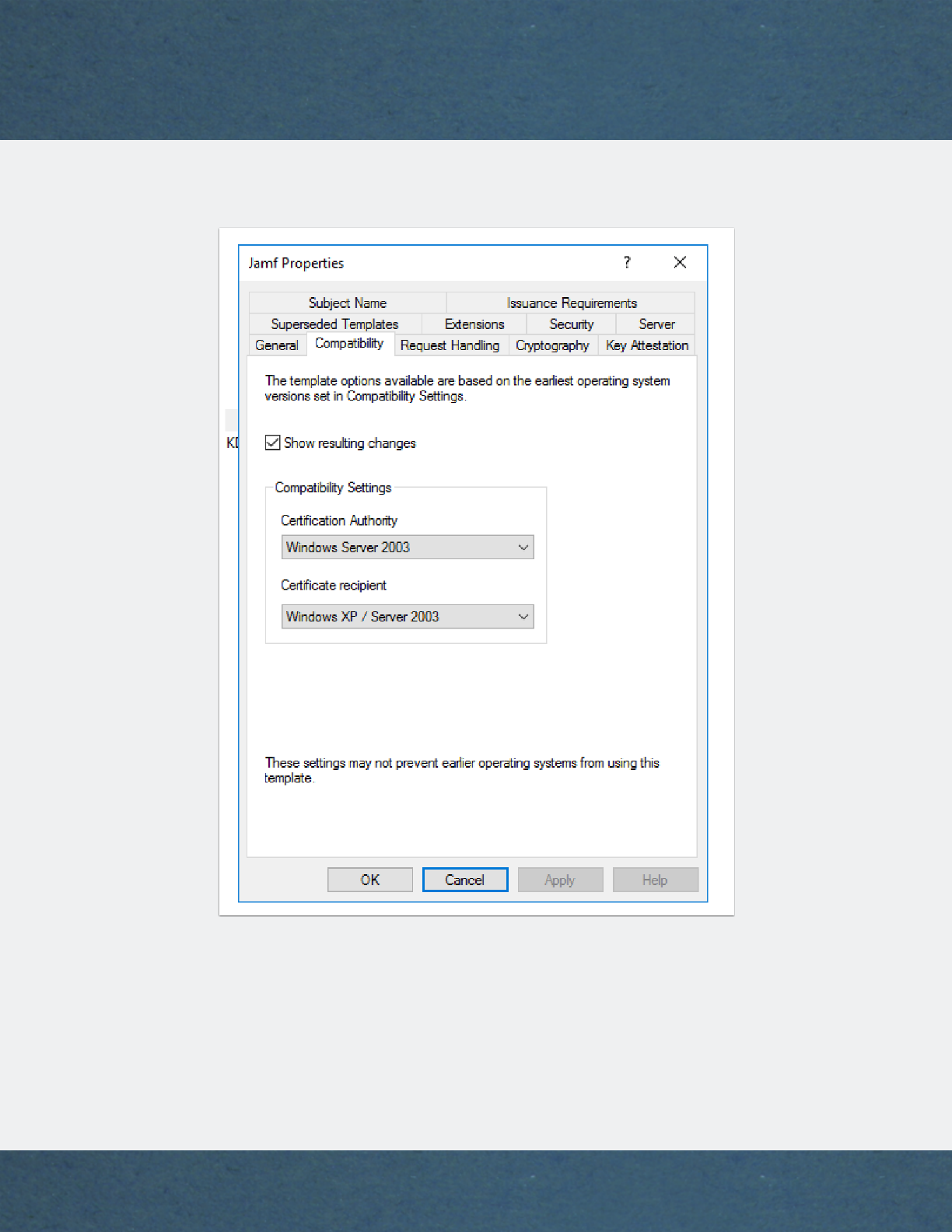Switch to Issuance Requirements tab

point(572,303)
